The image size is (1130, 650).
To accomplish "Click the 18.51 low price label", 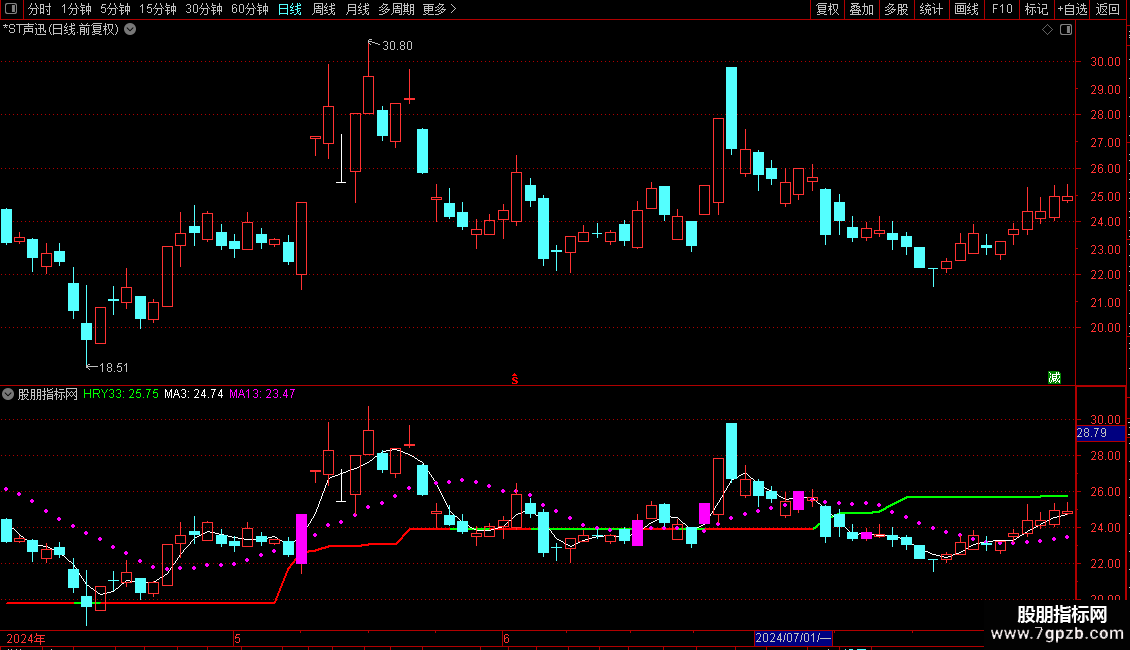I will [113, 368].
